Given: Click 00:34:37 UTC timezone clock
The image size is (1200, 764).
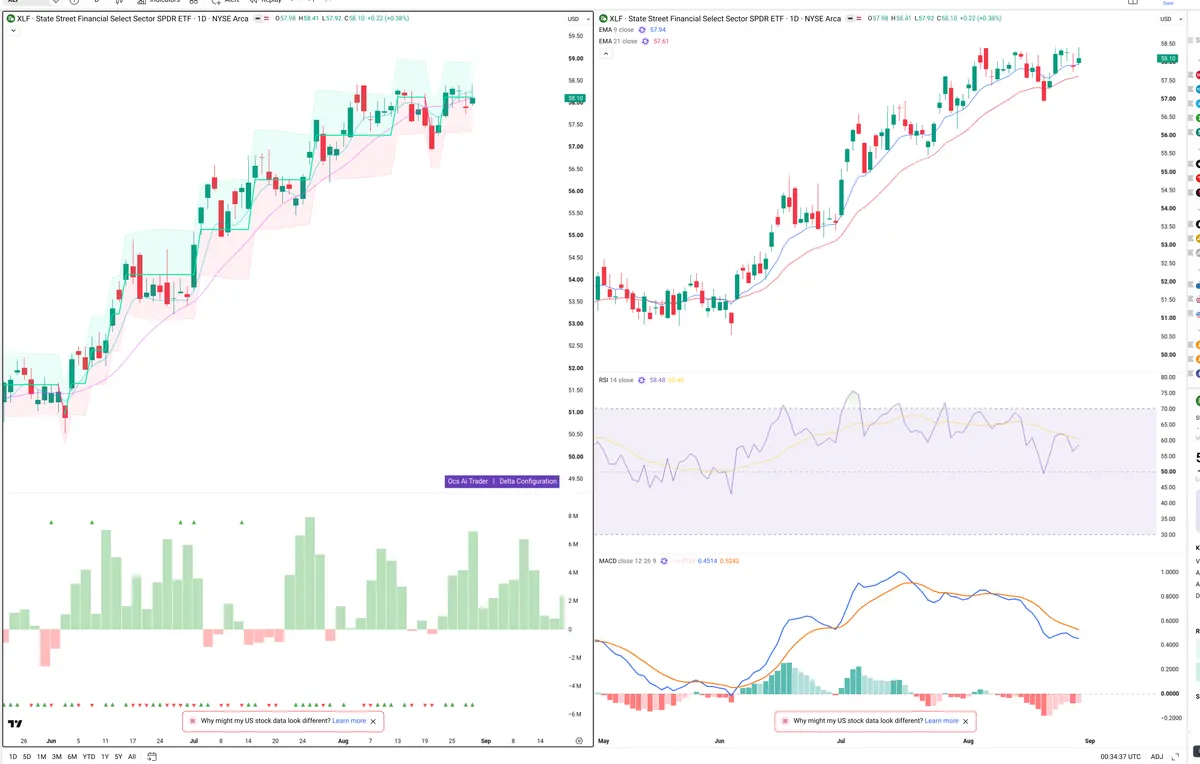Looking at the screenshot, I should point(1121,756).
